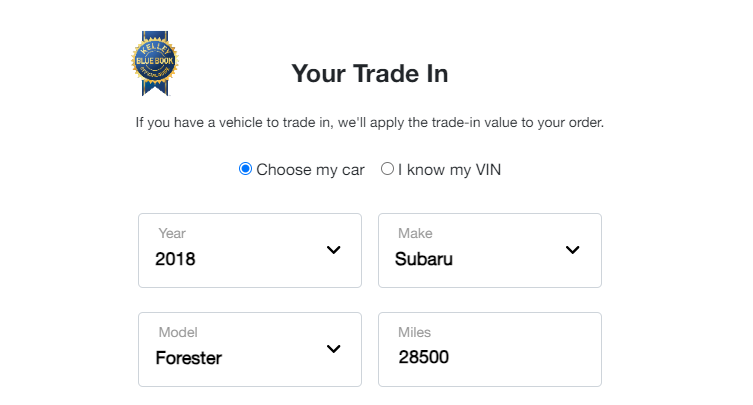Click the mileage value 28500
The width and height of the screenshot is (753, 405).
pyautogui.click(x=424, y=357)
